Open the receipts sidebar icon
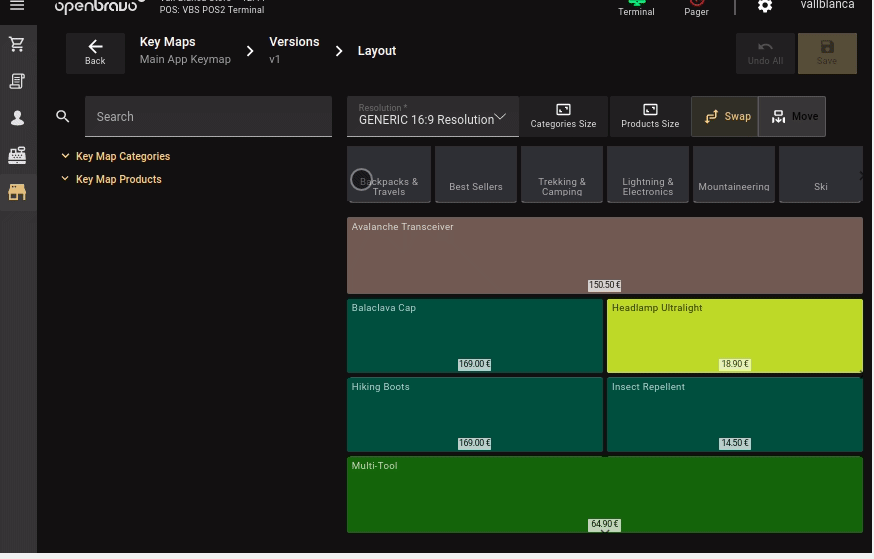 [x=17, y=81]
